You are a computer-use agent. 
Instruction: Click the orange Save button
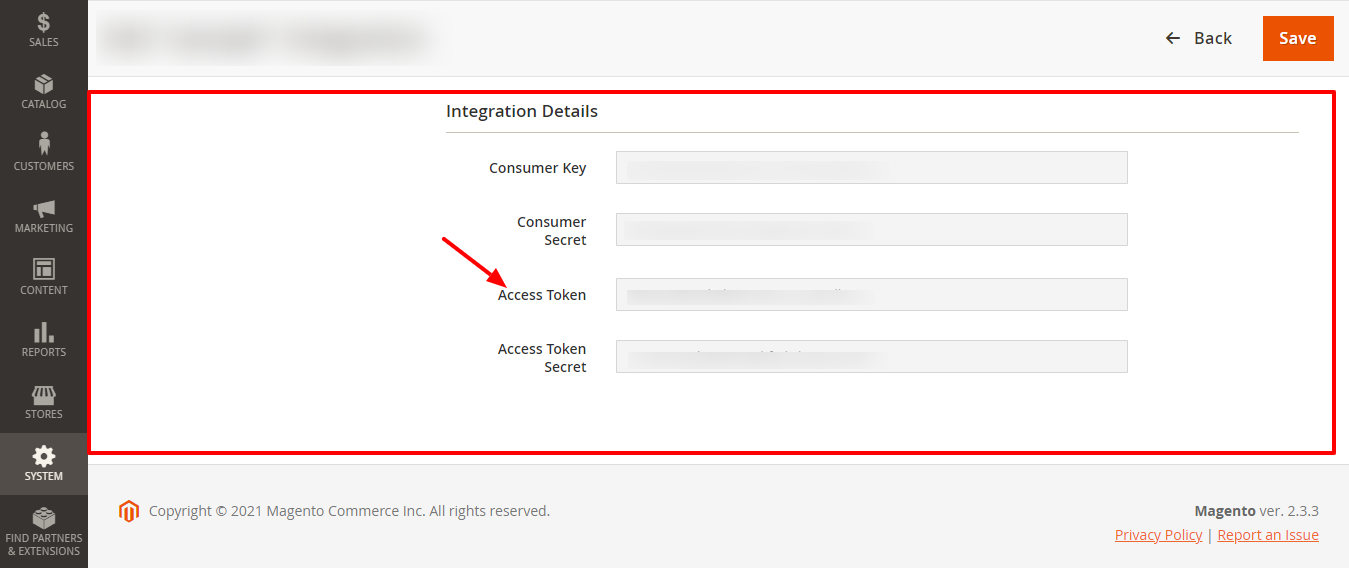pos(1297,38)
